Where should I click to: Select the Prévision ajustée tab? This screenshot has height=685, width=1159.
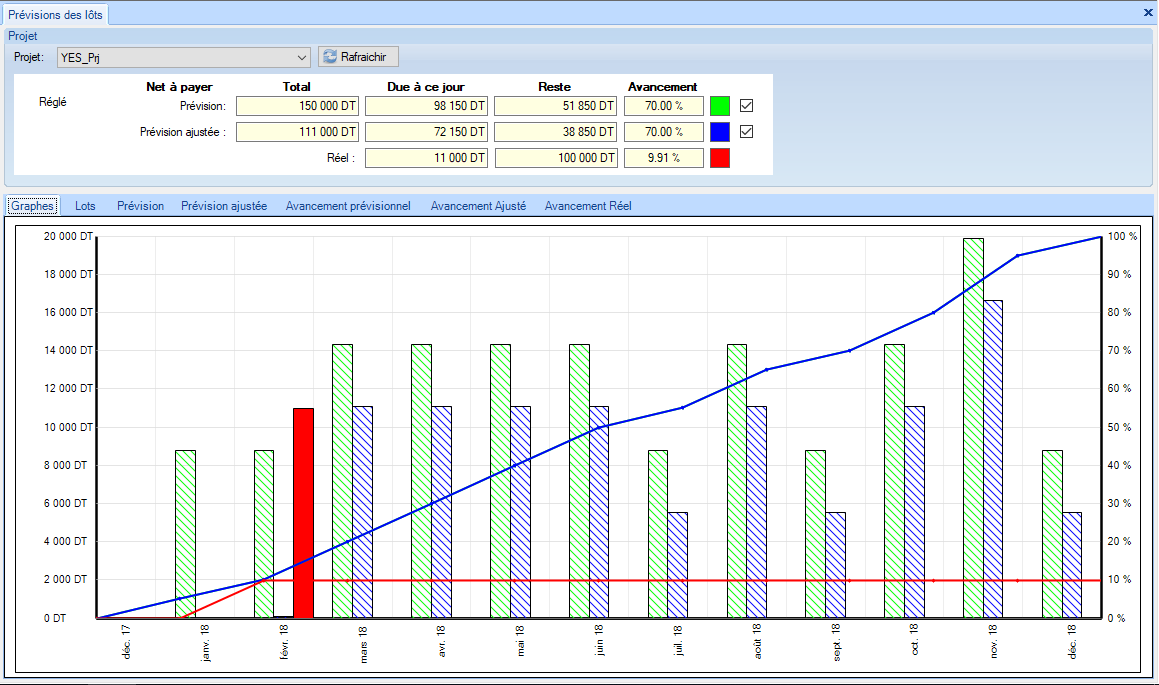(x=224, y=206)
